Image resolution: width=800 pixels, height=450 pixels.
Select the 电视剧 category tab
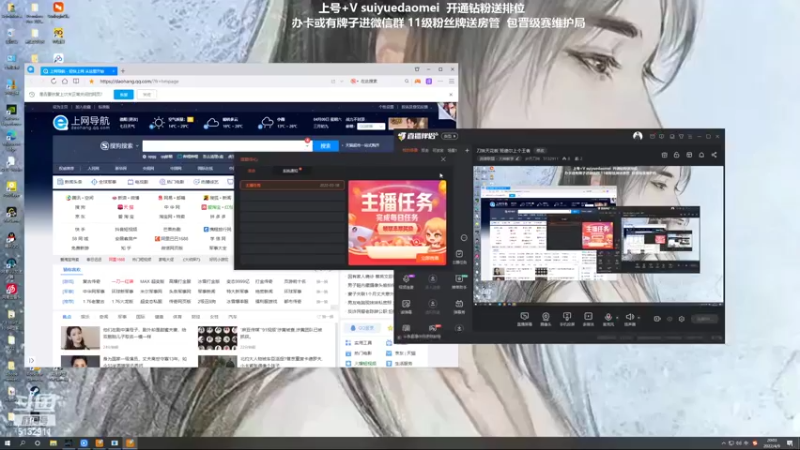138,182
